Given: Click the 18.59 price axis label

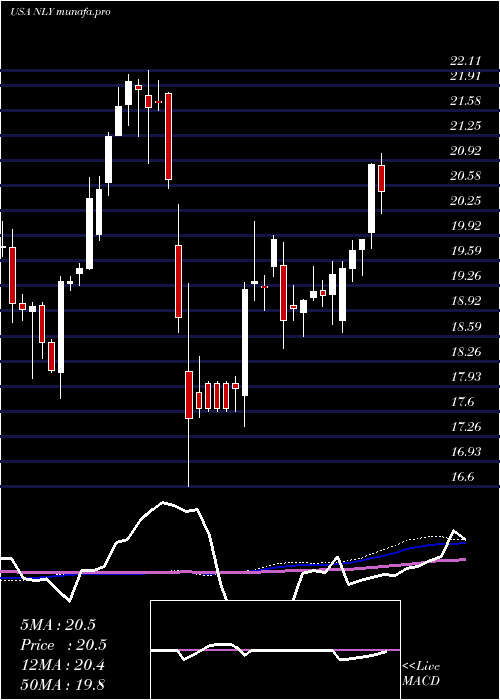Looking at the screenshot, I should pos(466,327).
